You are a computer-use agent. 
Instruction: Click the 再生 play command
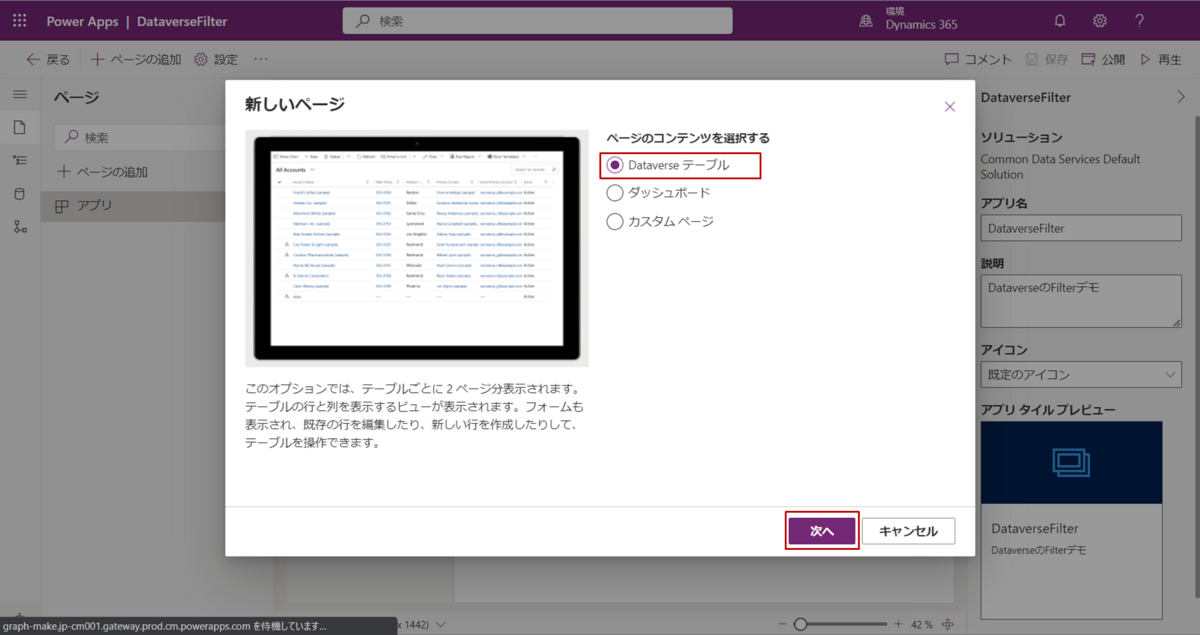pyautogui.click(x=1162, y=60)
